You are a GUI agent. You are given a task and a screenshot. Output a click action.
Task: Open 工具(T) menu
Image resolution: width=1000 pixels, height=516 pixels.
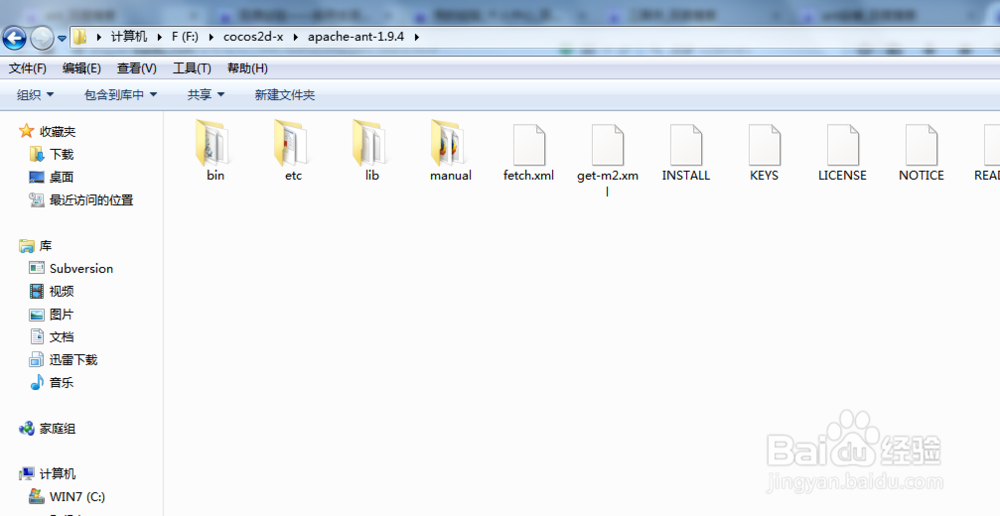[x=192, y=68]
